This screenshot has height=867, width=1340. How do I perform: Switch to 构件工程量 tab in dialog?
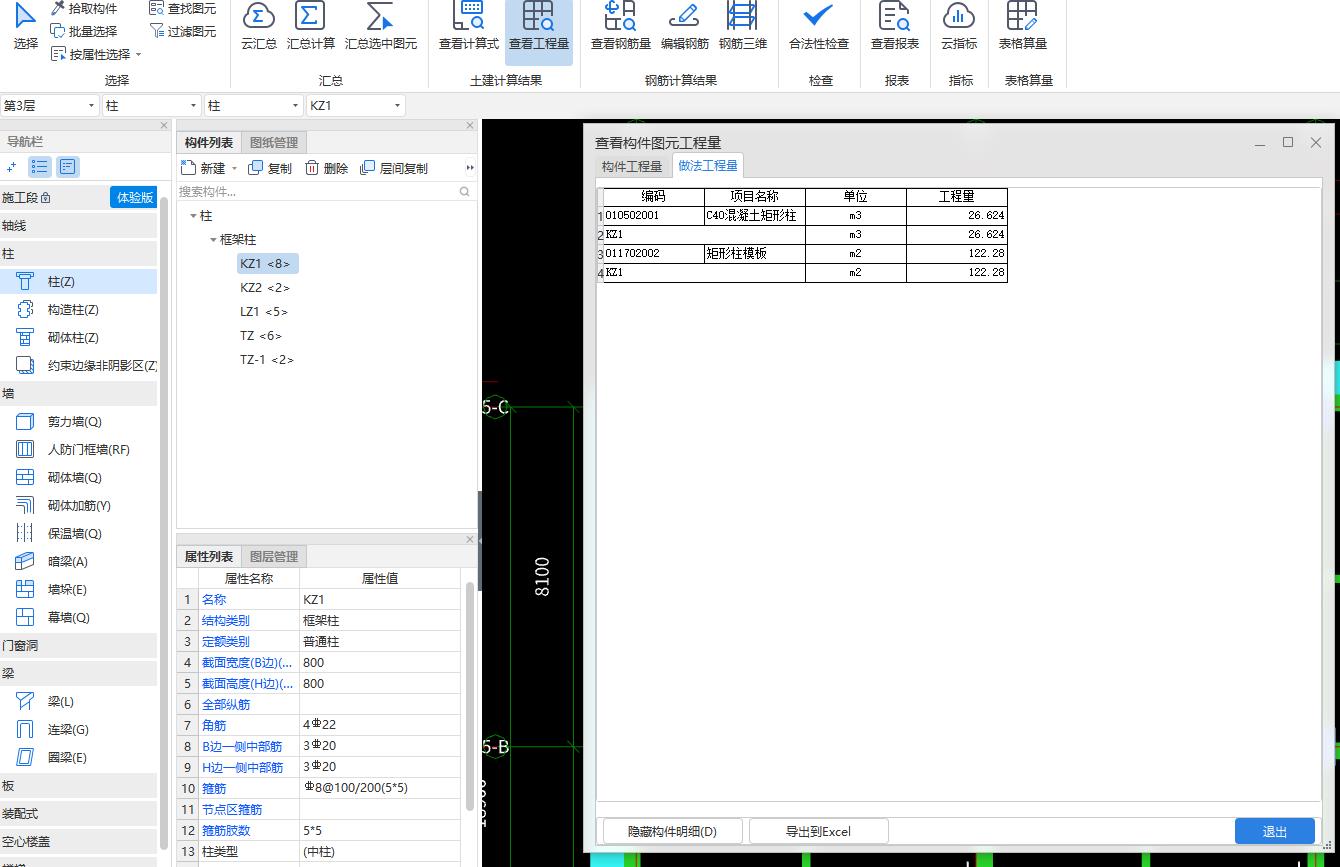[632, 166]
